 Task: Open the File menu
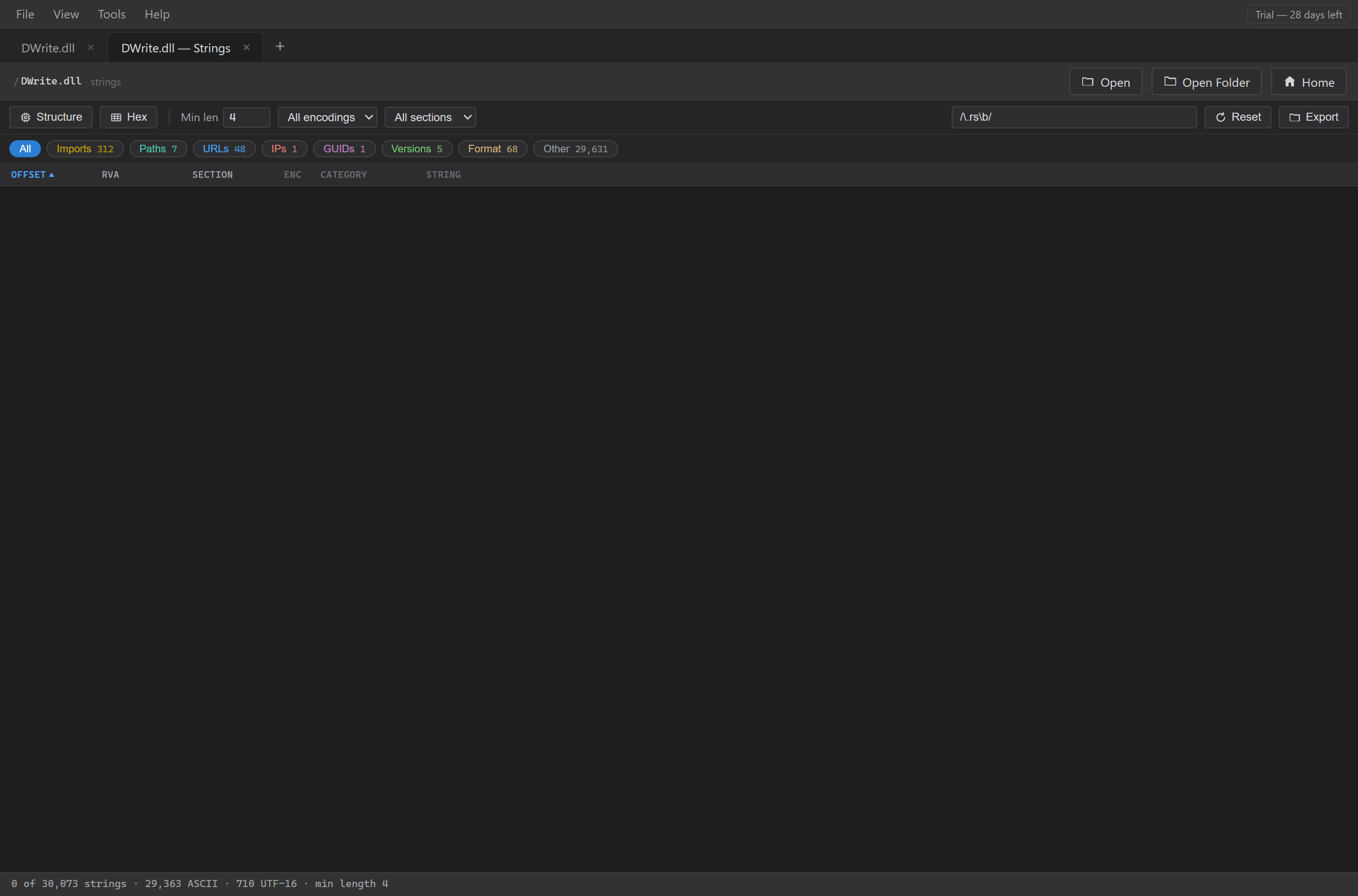(25, 14)
